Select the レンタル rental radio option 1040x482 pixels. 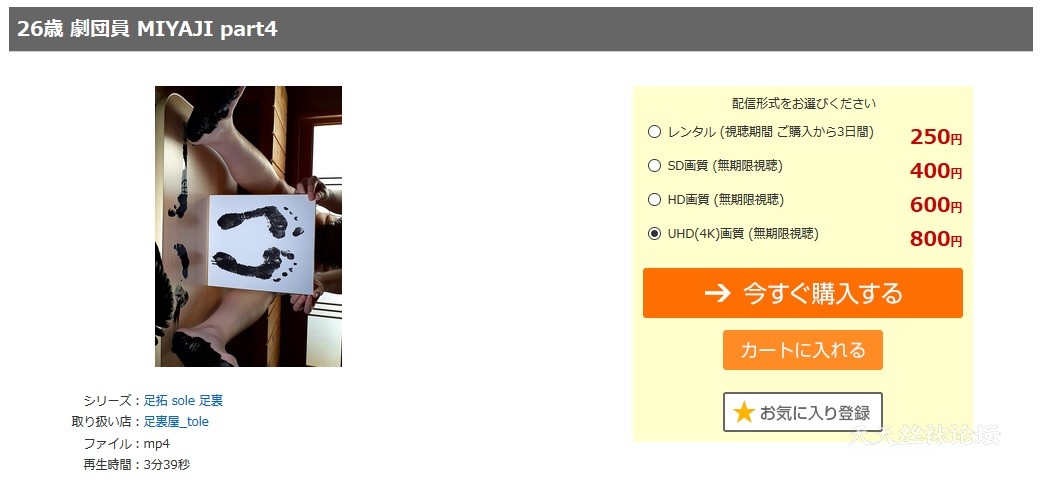click(655, 131)
